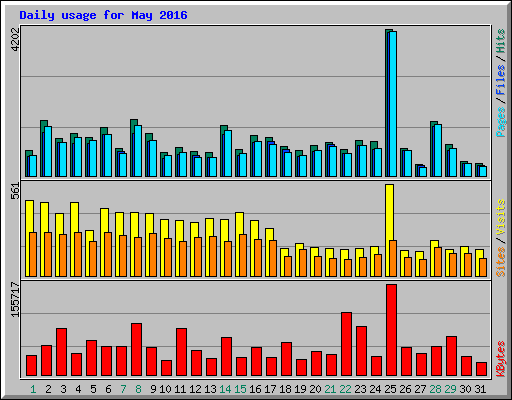Click day 10 on the x-axis
Viewport: 512px width, 400px height.
coord(165,389)
